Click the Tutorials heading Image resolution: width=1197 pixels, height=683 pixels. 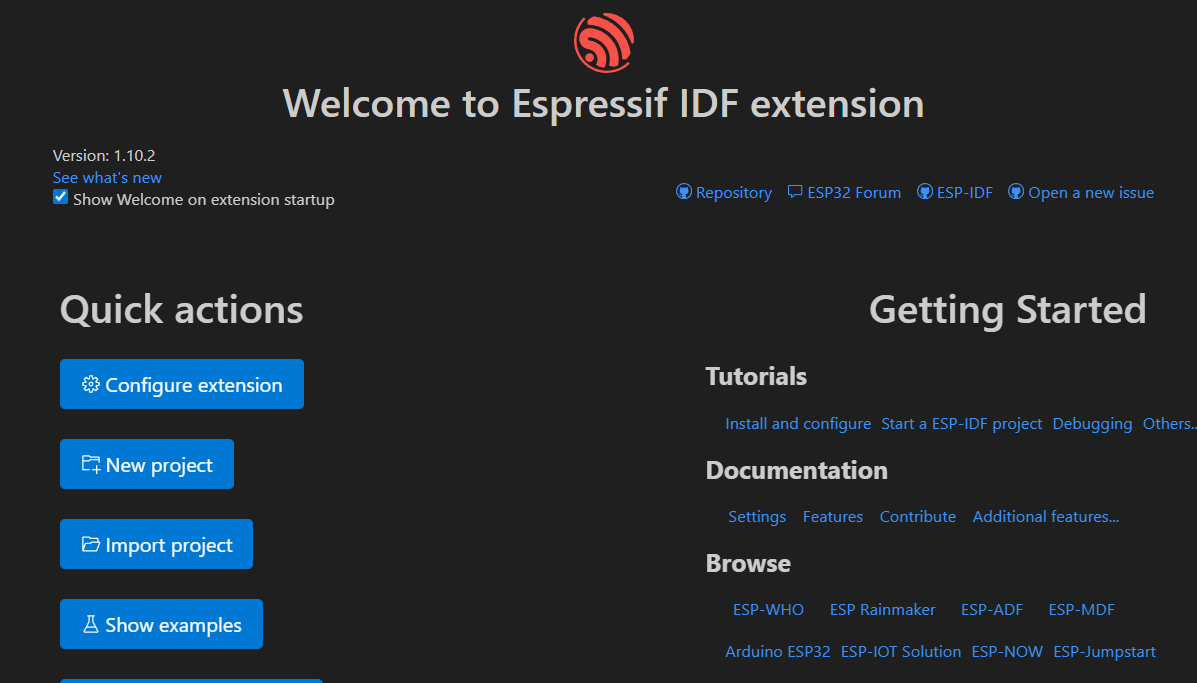click(756, 376)
